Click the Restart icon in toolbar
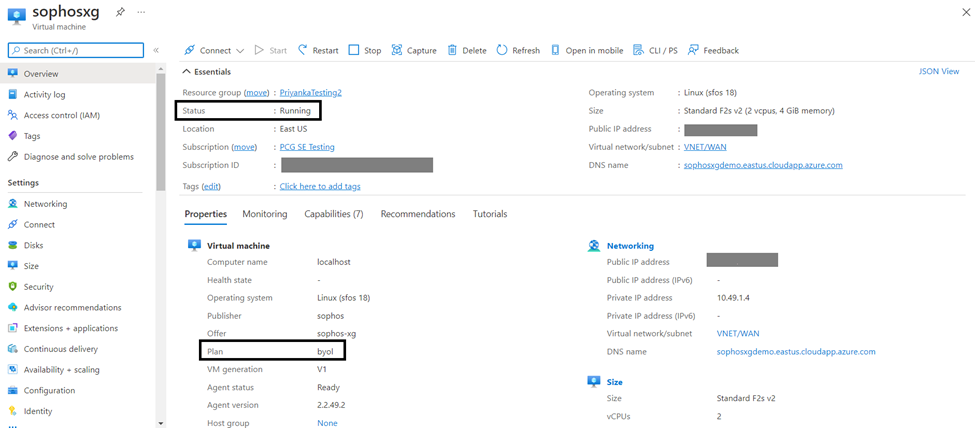975x428 pixels. coord(303,50)
